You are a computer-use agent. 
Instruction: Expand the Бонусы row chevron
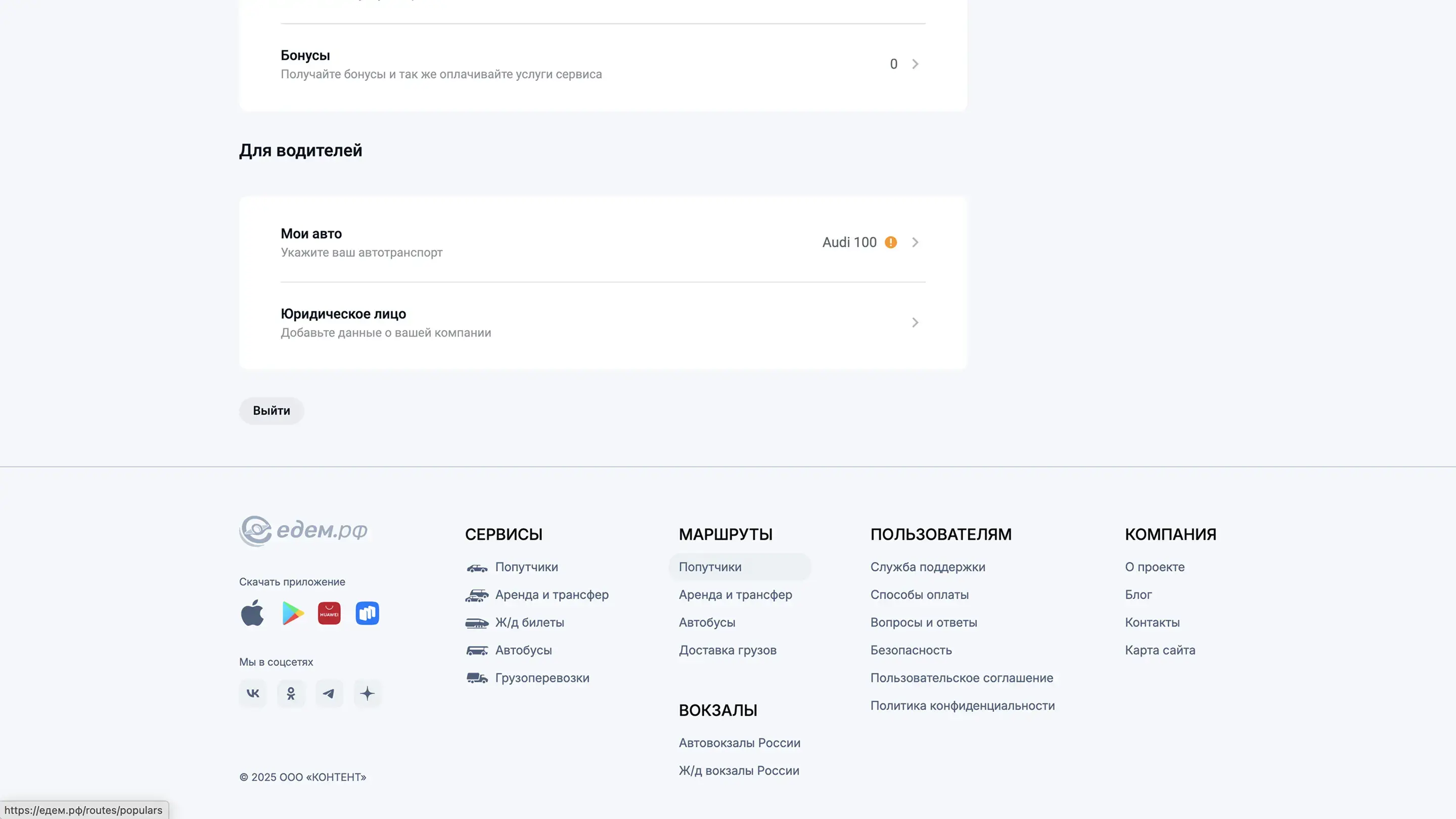[915, 64]
